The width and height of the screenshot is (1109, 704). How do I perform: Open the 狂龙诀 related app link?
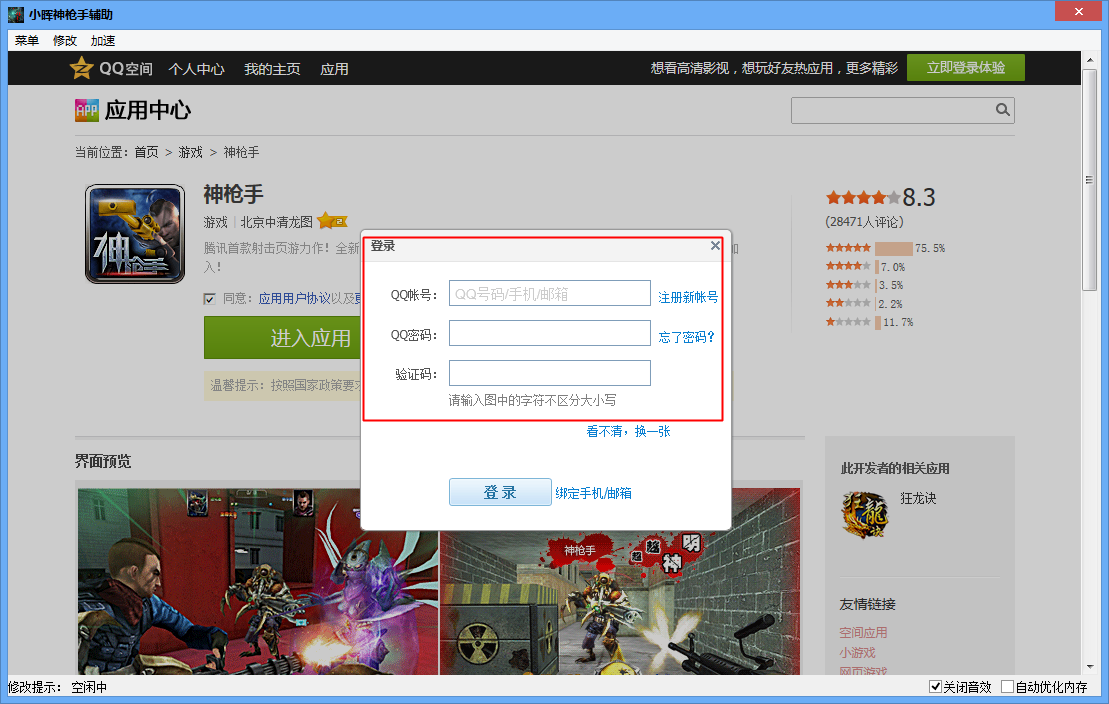918,498
